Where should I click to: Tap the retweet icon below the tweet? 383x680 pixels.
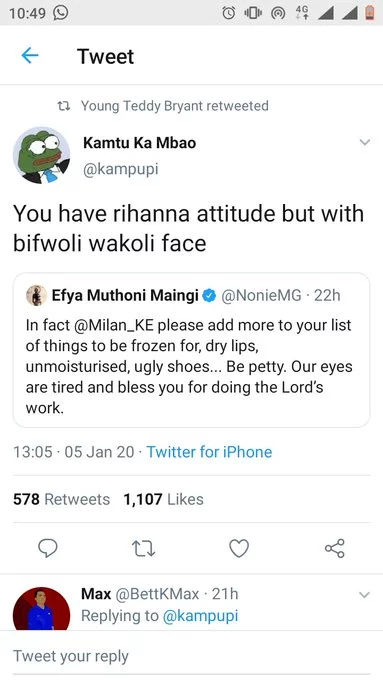click(x=143, y=549)
